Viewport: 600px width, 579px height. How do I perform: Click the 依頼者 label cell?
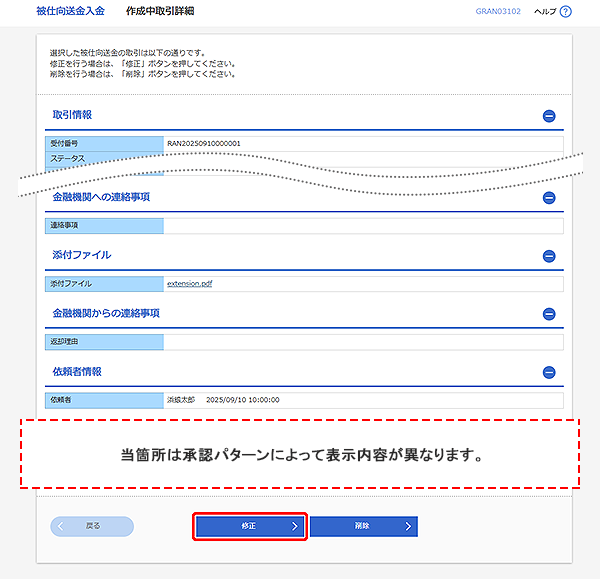104,400
